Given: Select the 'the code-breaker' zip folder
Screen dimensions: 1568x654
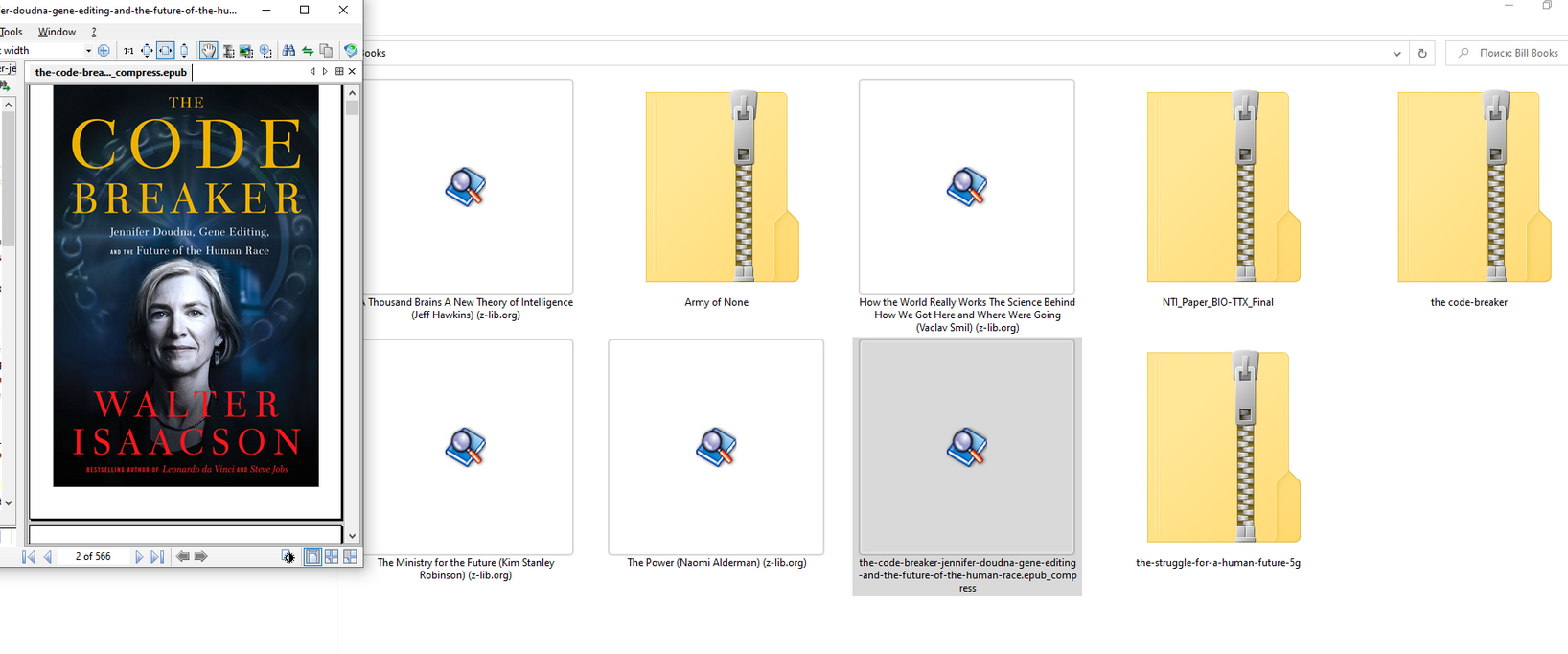Looking at the screenshot, I should coord(1474,187).
